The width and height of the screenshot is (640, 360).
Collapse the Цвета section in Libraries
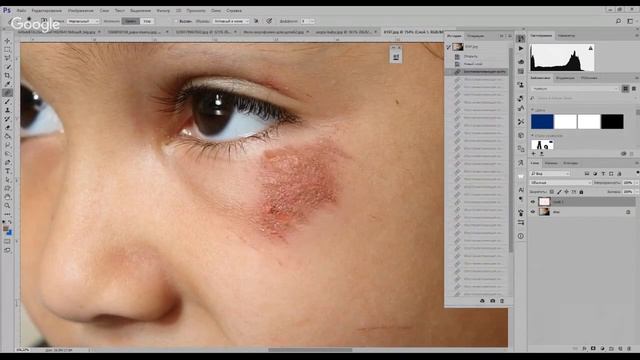click(532, 110)
